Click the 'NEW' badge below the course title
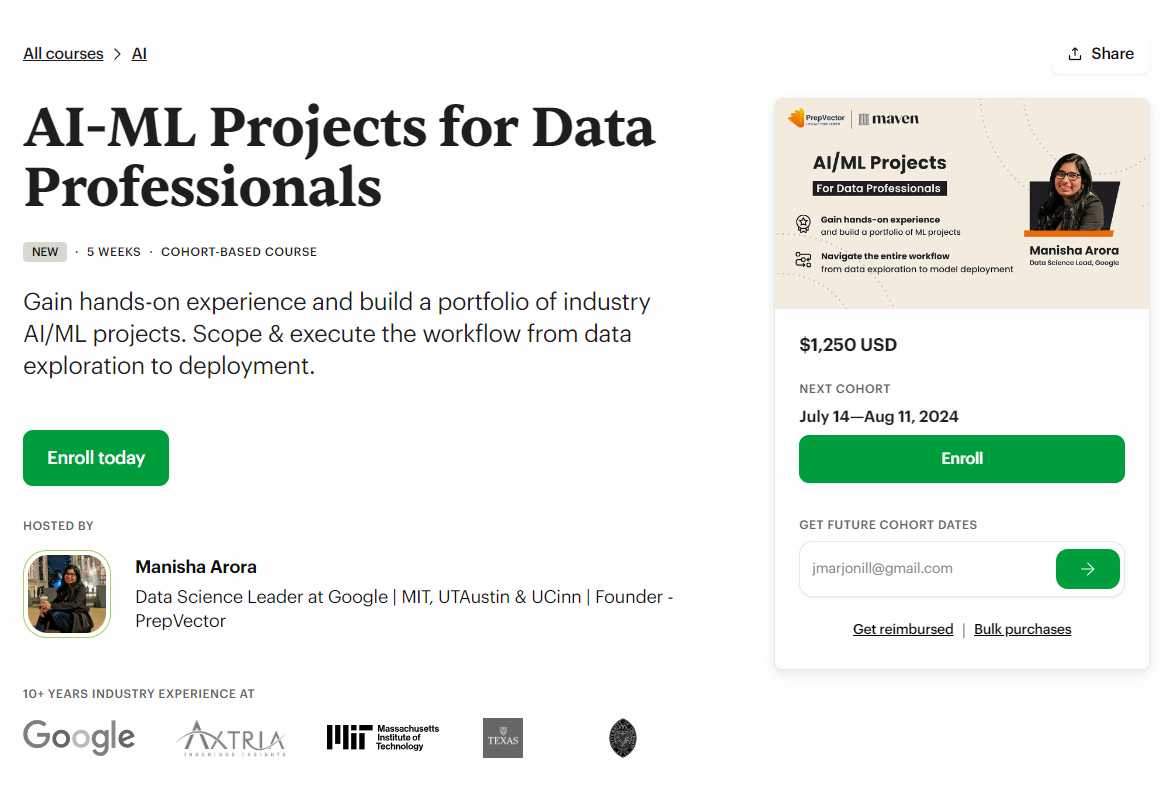1174x785 pixels. pos(45,251)
